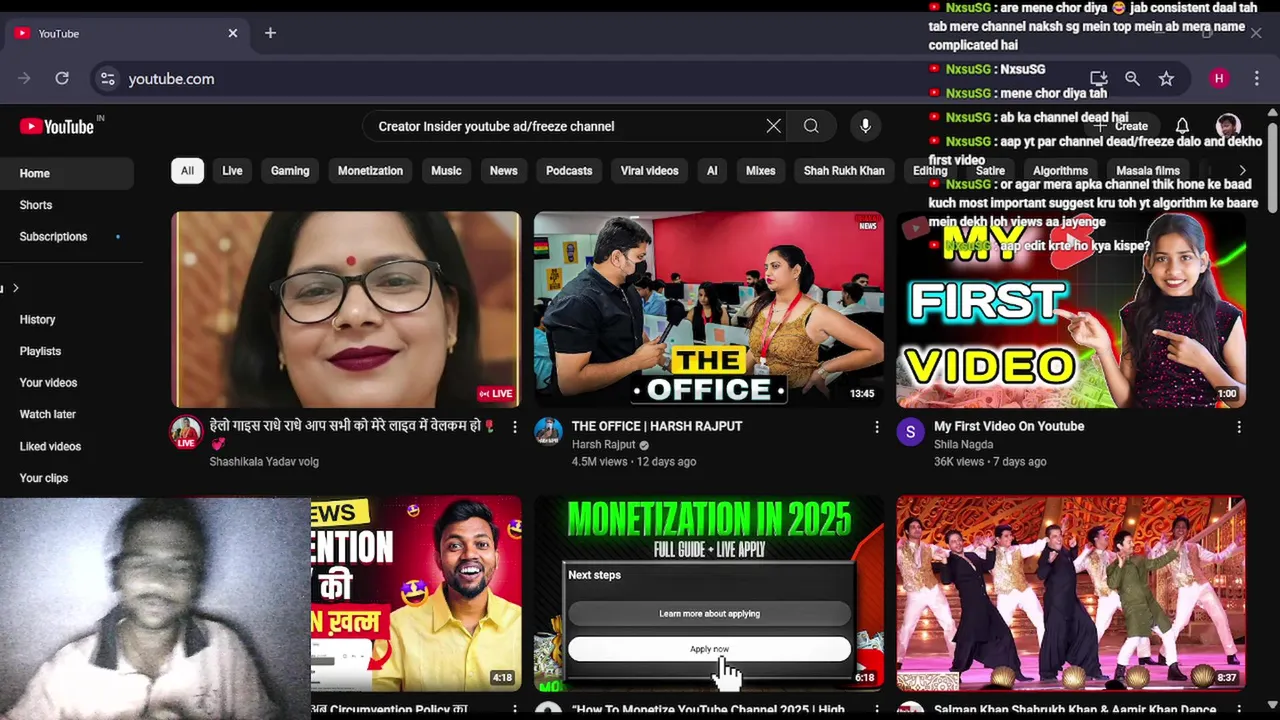The image size is (1280, 720).
Task: Open My First Video On Youtube title
Action: pos(1009,426)
